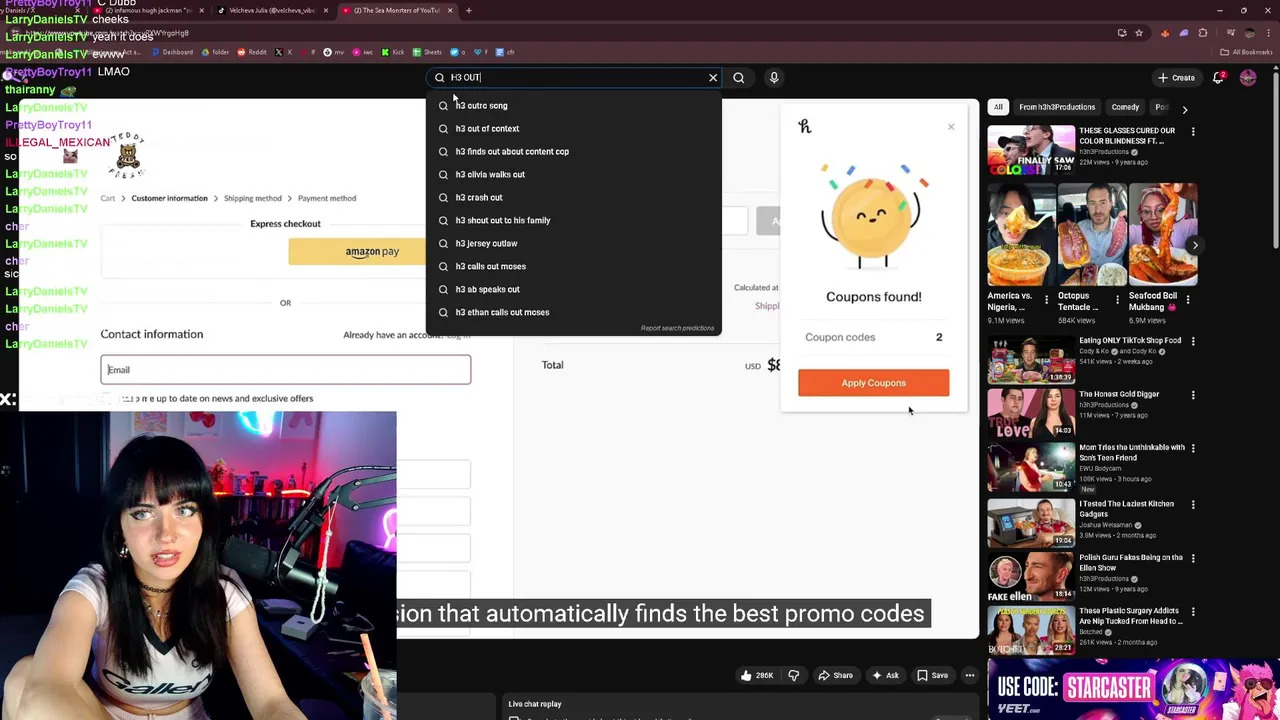Viewport: 1280px width, 720px height.
Task: Open the Ask AI button
Action: tap(885, 675)
